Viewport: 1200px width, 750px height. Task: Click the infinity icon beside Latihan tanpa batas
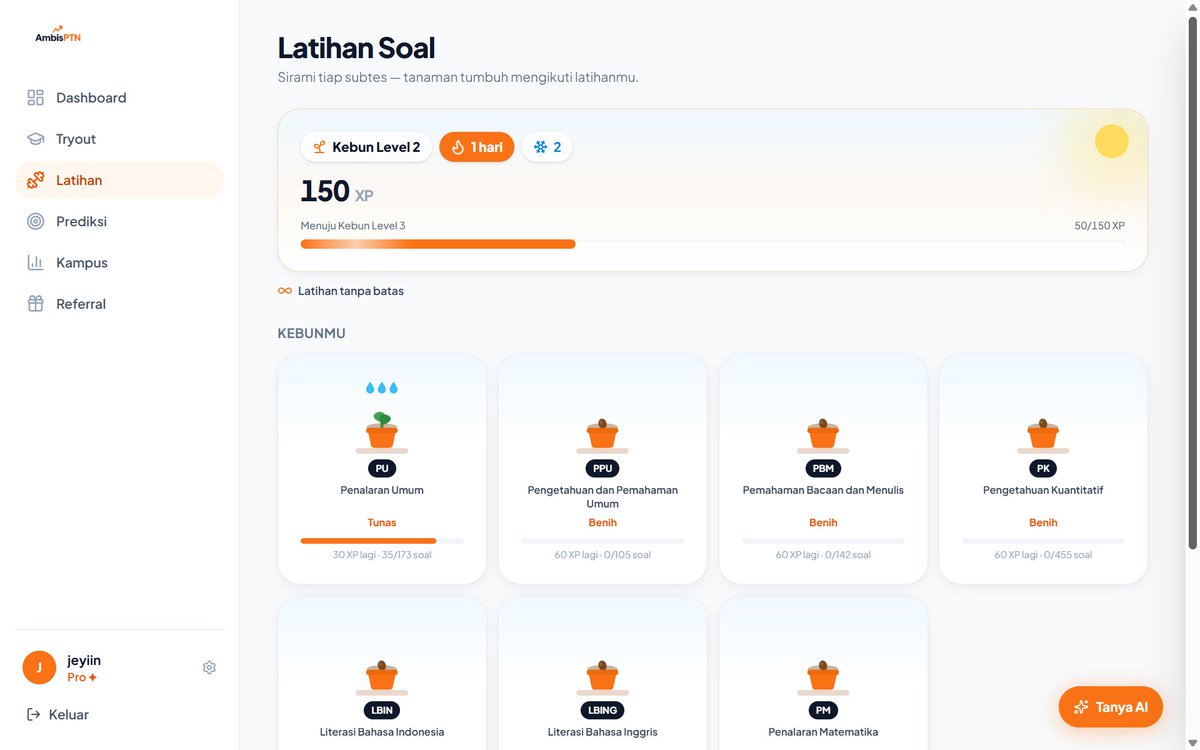point(285,291)
